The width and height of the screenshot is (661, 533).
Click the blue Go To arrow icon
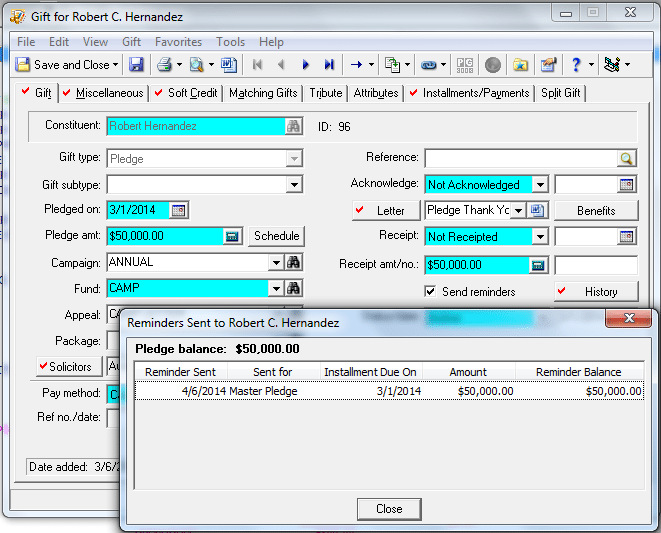point(357,65)
